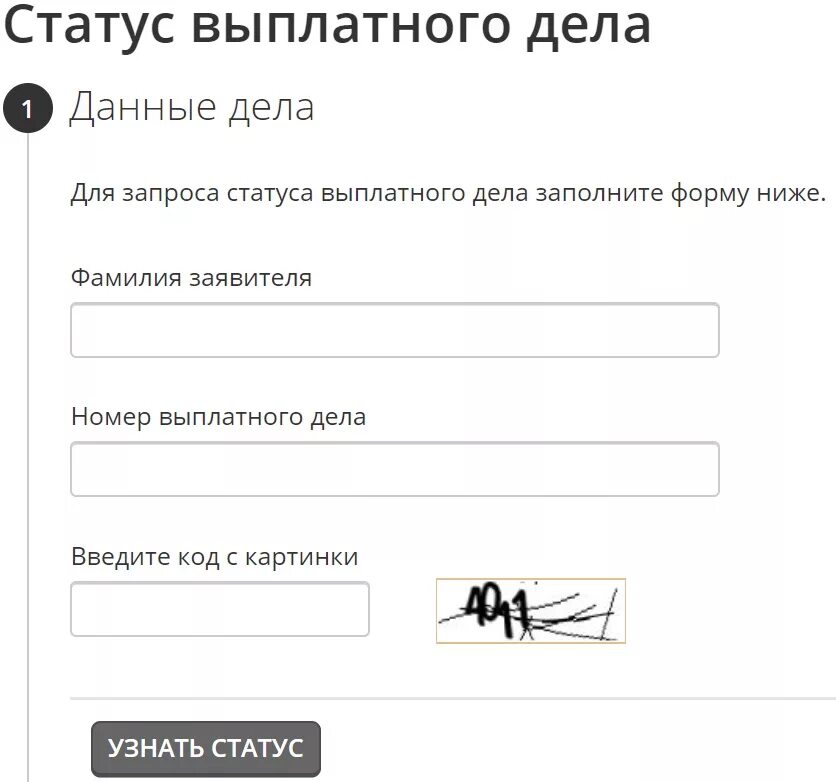Click the step 1 circle icon
836x782 pixels.
click(28, 108)
